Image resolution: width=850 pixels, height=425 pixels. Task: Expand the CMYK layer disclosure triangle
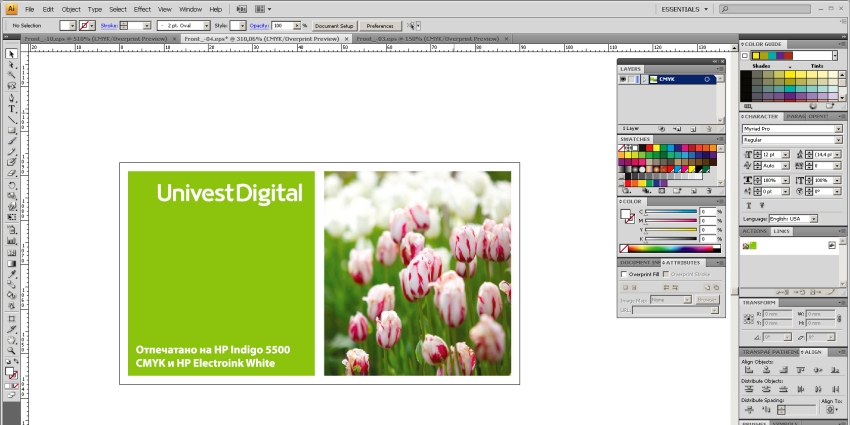(x=644, y=79)
